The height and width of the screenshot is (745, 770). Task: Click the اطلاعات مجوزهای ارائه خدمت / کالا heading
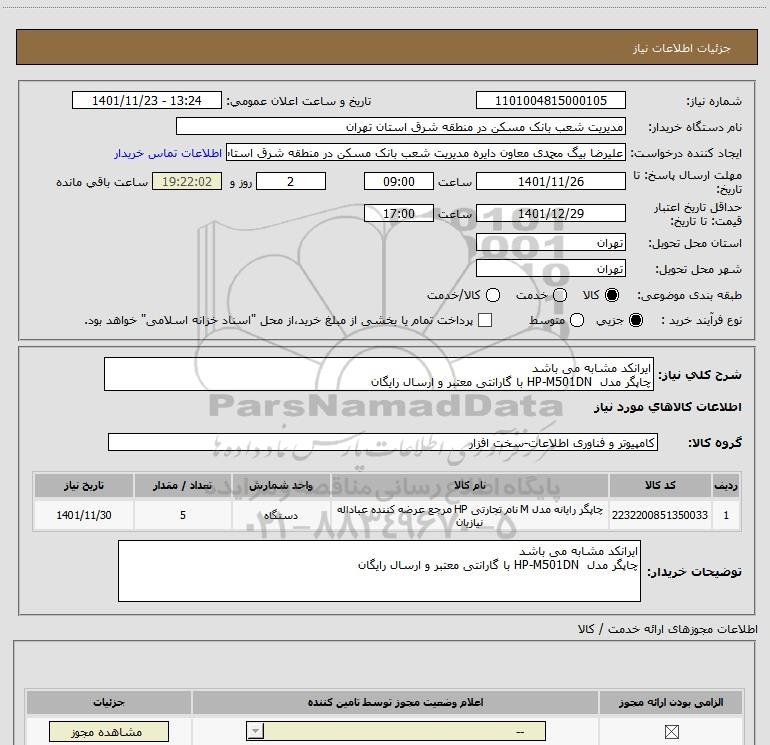(667, 629)
